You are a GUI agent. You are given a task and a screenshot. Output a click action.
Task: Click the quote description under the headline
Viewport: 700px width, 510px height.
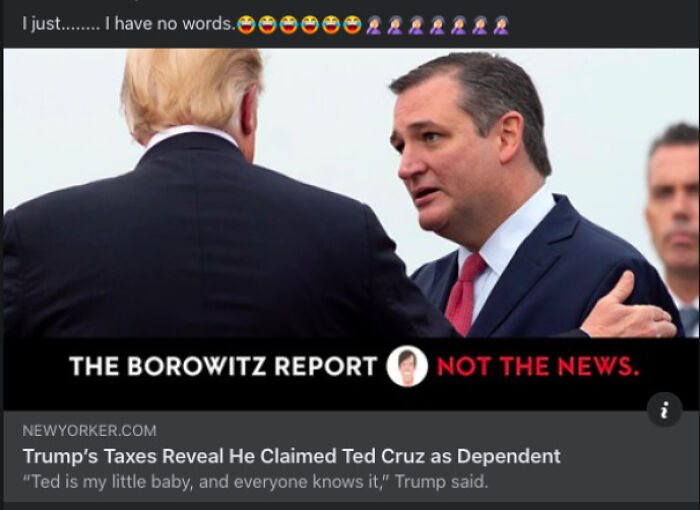255,482
